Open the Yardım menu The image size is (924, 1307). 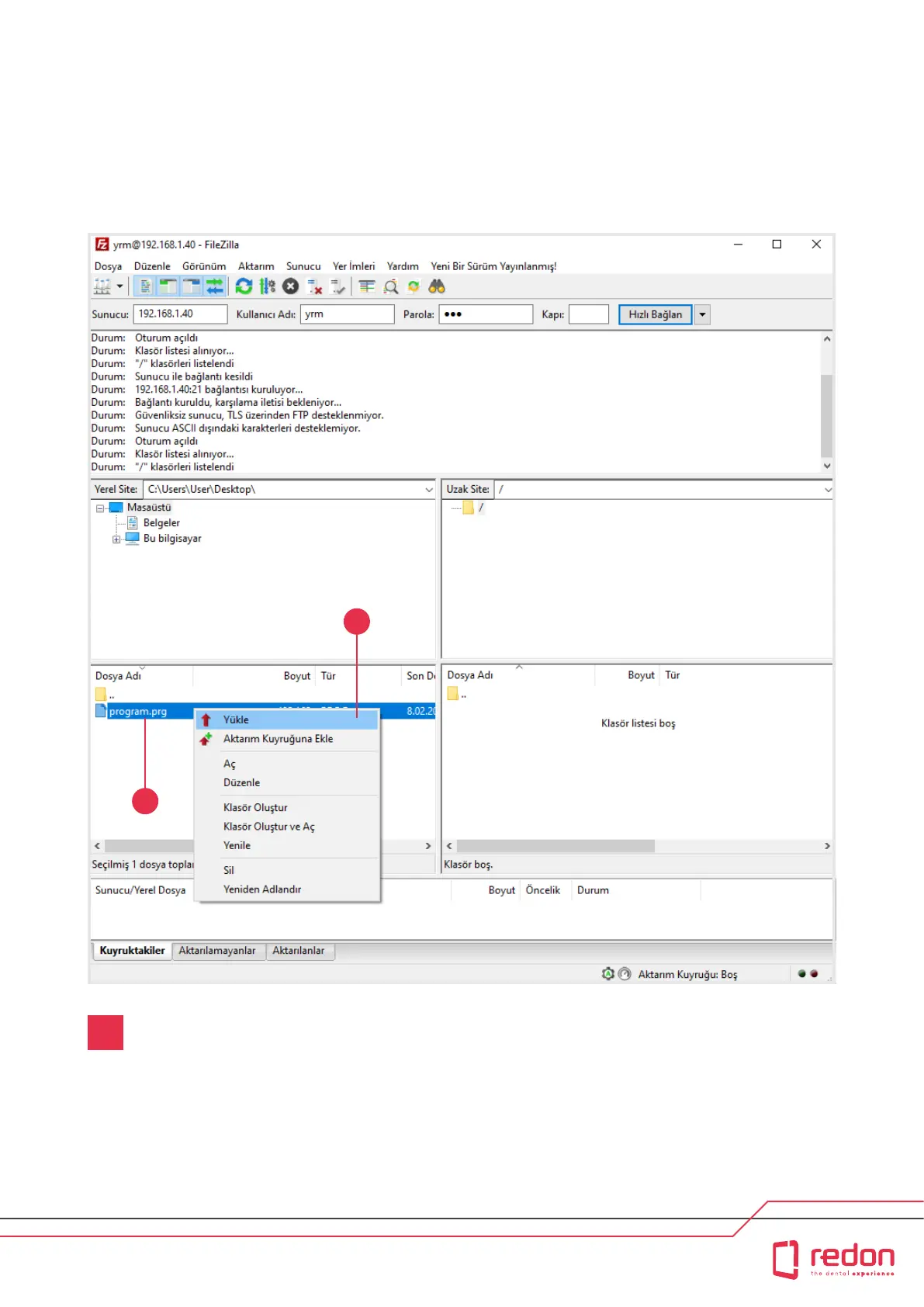[403, 266]
